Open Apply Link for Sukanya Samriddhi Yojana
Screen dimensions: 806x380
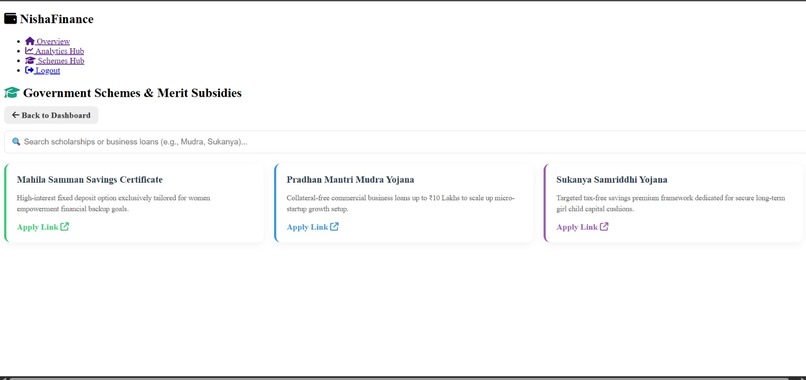click(x=582, y=227)
